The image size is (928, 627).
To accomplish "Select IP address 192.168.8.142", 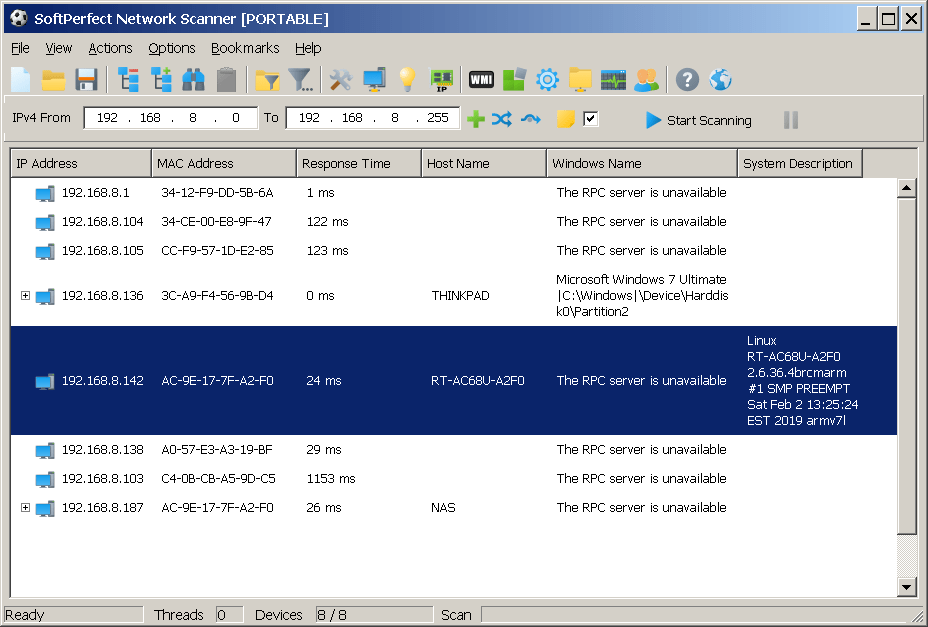I will 102,381.
